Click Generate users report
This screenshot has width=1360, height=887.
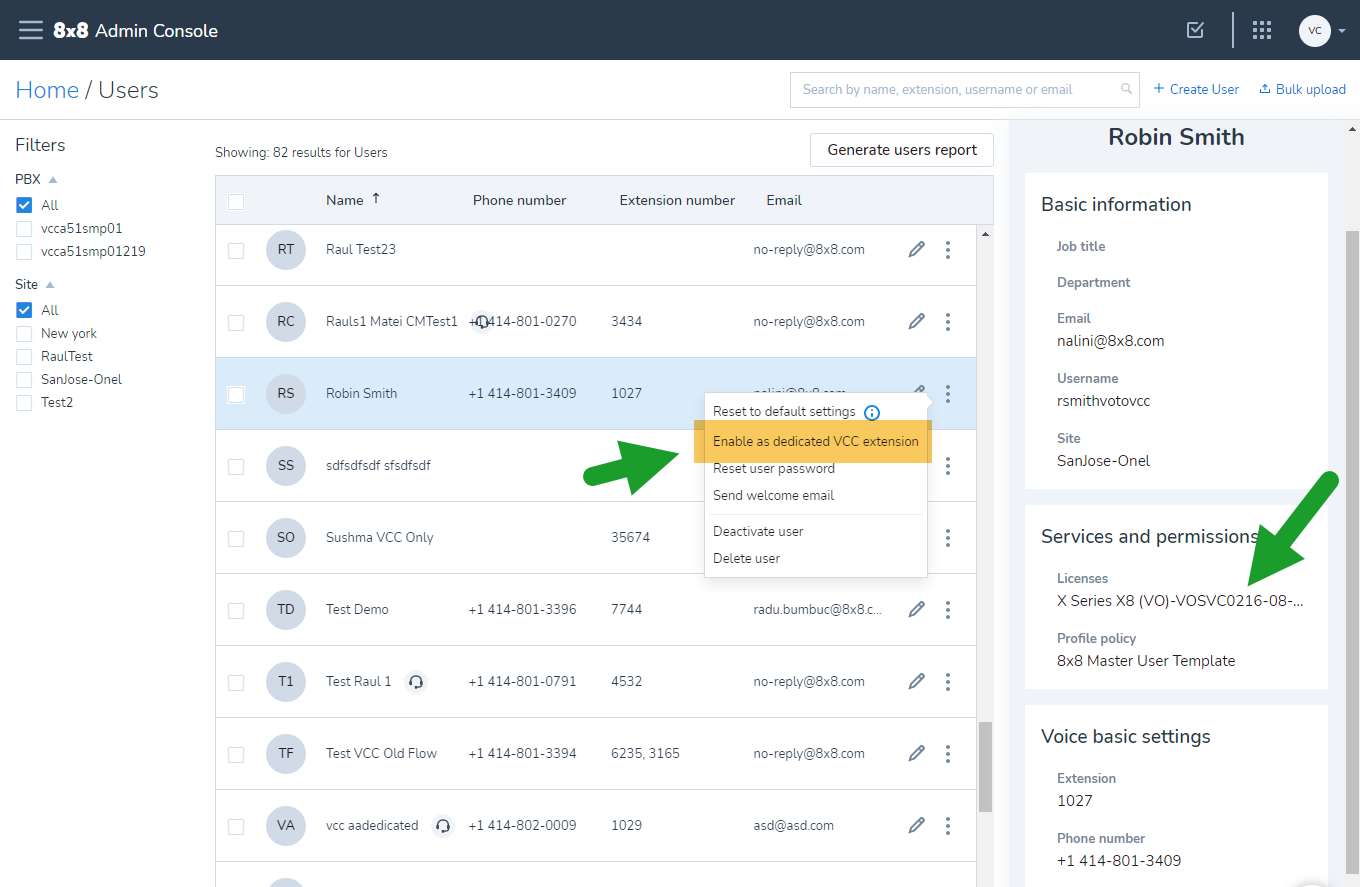pyautogui.click(x=902, y=150)
